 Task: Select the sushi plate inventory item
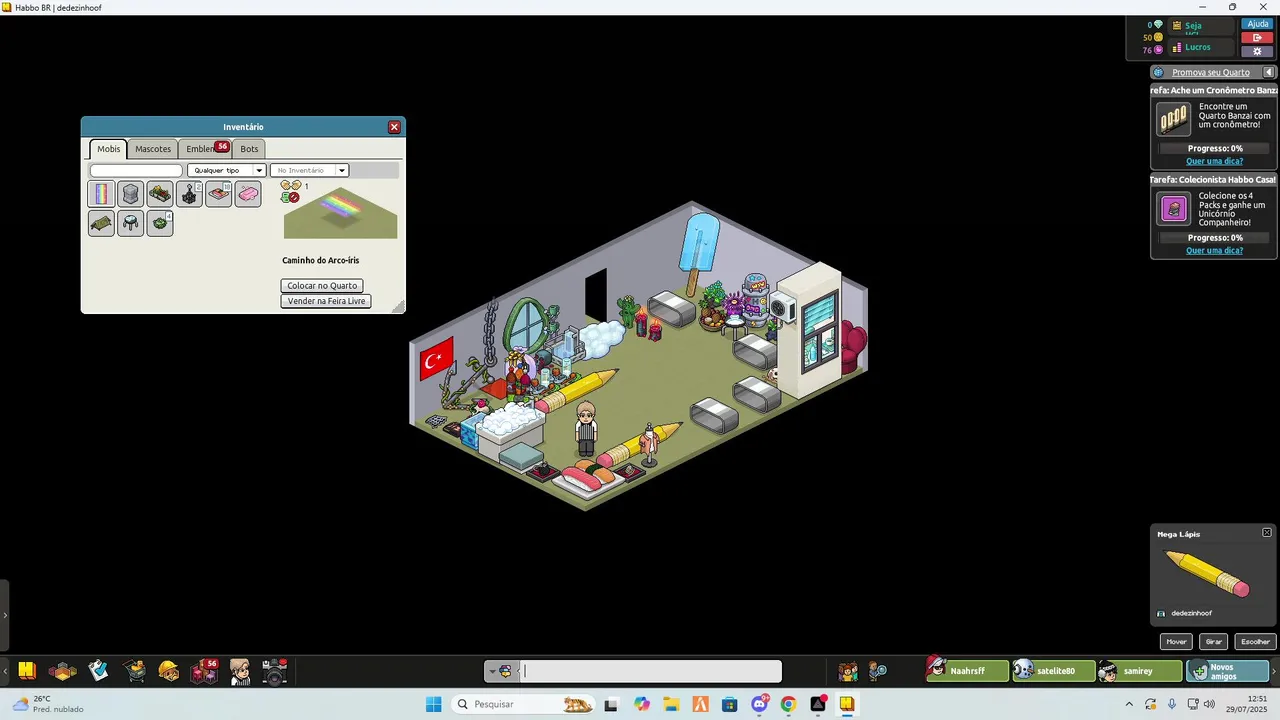[219, 194]
